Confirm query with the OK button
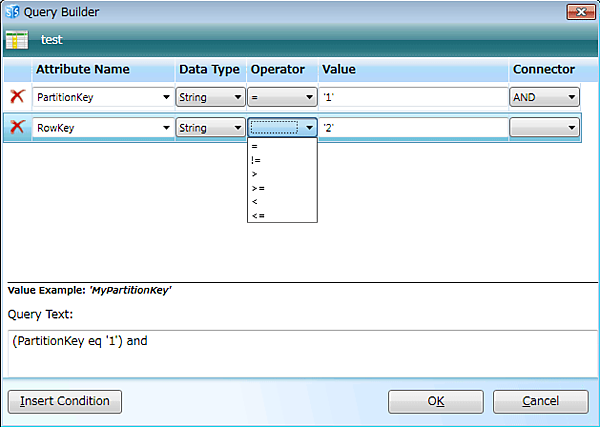Viewport: 600px width, 427px height. tap(436, 401)
